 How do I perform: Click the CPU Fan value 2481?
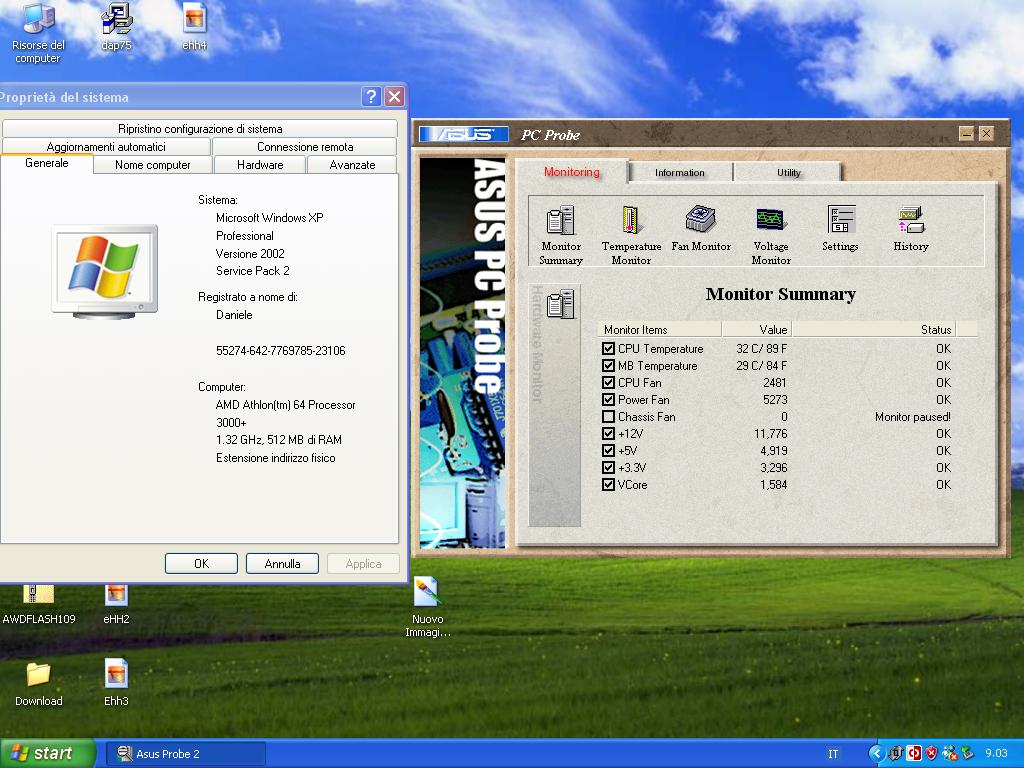point(775,383)
